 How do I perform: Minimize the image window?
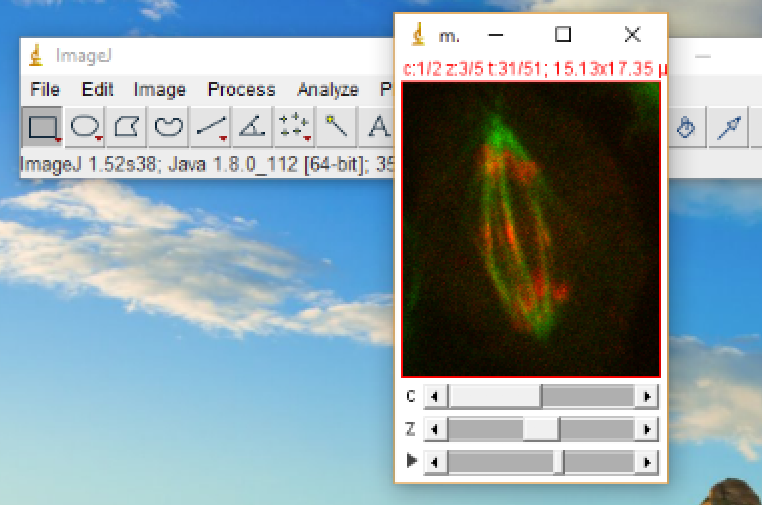(x=495, y=35)
